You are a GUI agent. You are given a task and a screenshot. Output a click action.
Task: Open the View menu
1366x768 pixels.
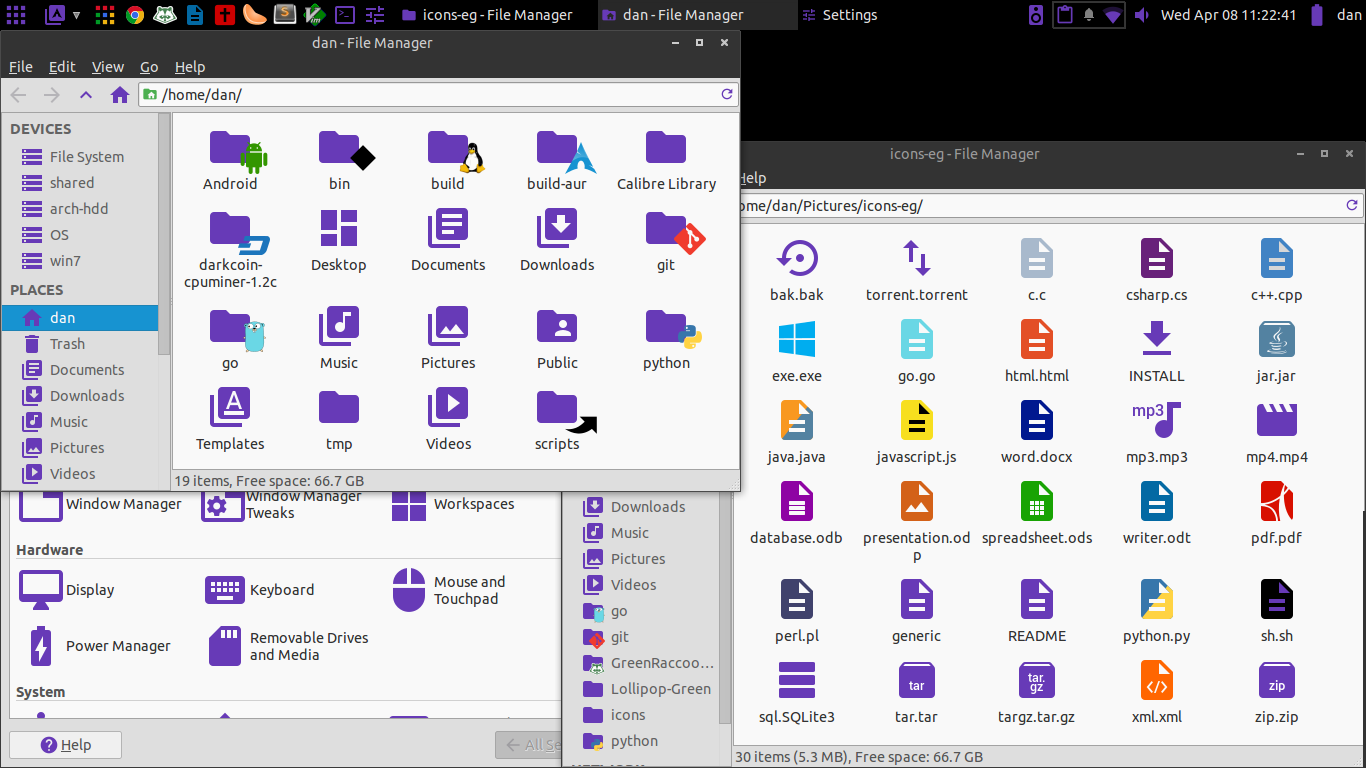click(108, 67)
